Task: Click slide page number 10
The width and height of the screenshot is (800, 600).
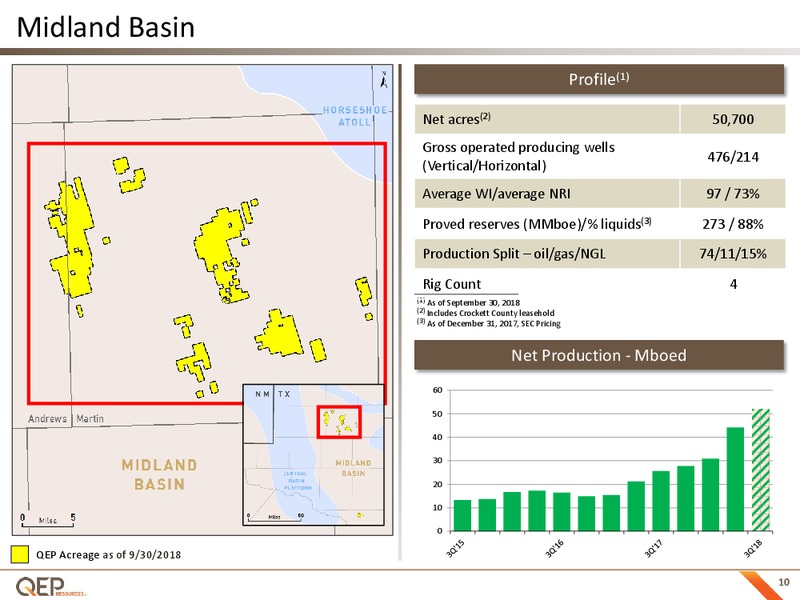Action: click(x=784, y=582)
